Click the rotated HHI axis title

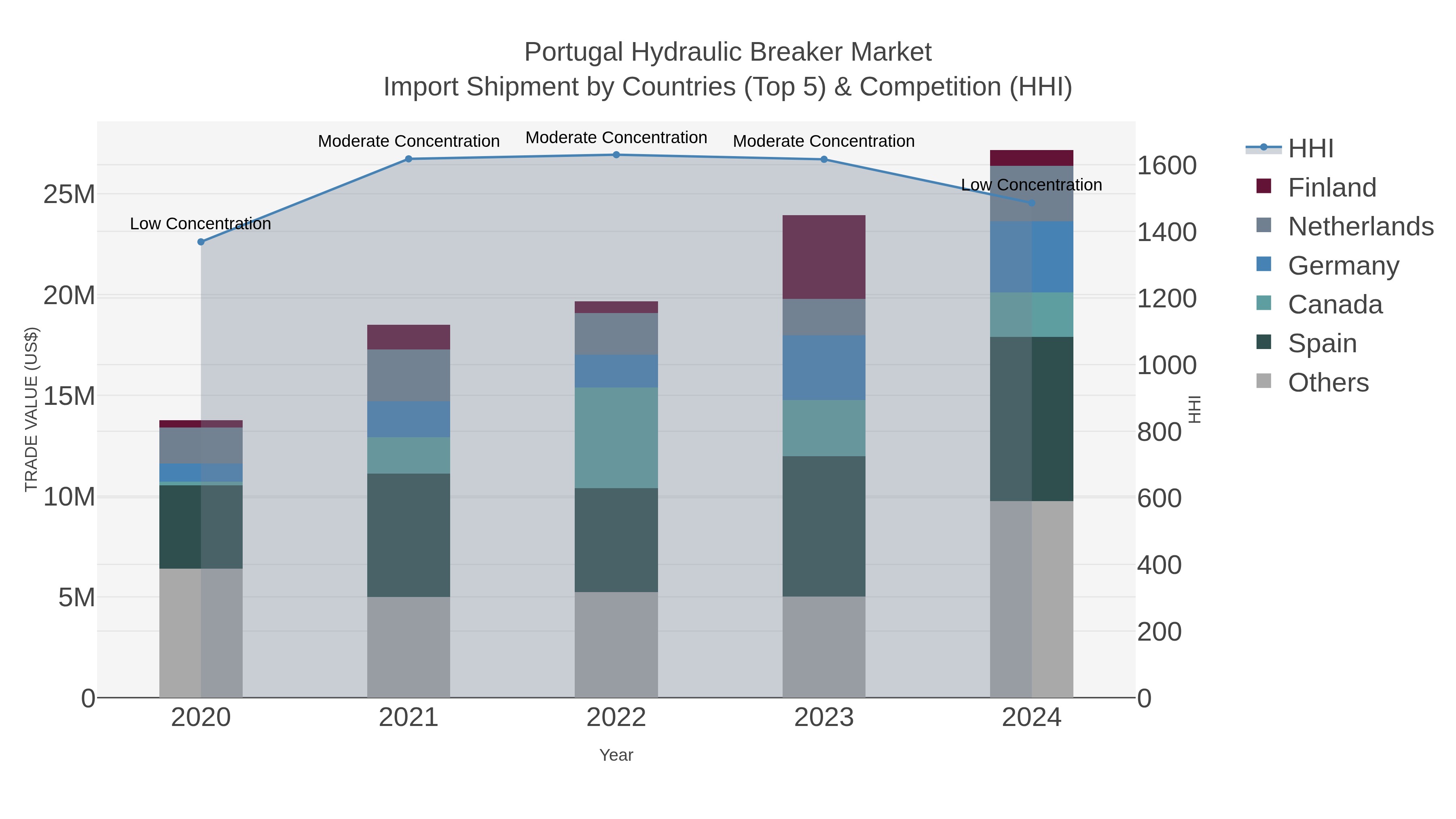1194,410
